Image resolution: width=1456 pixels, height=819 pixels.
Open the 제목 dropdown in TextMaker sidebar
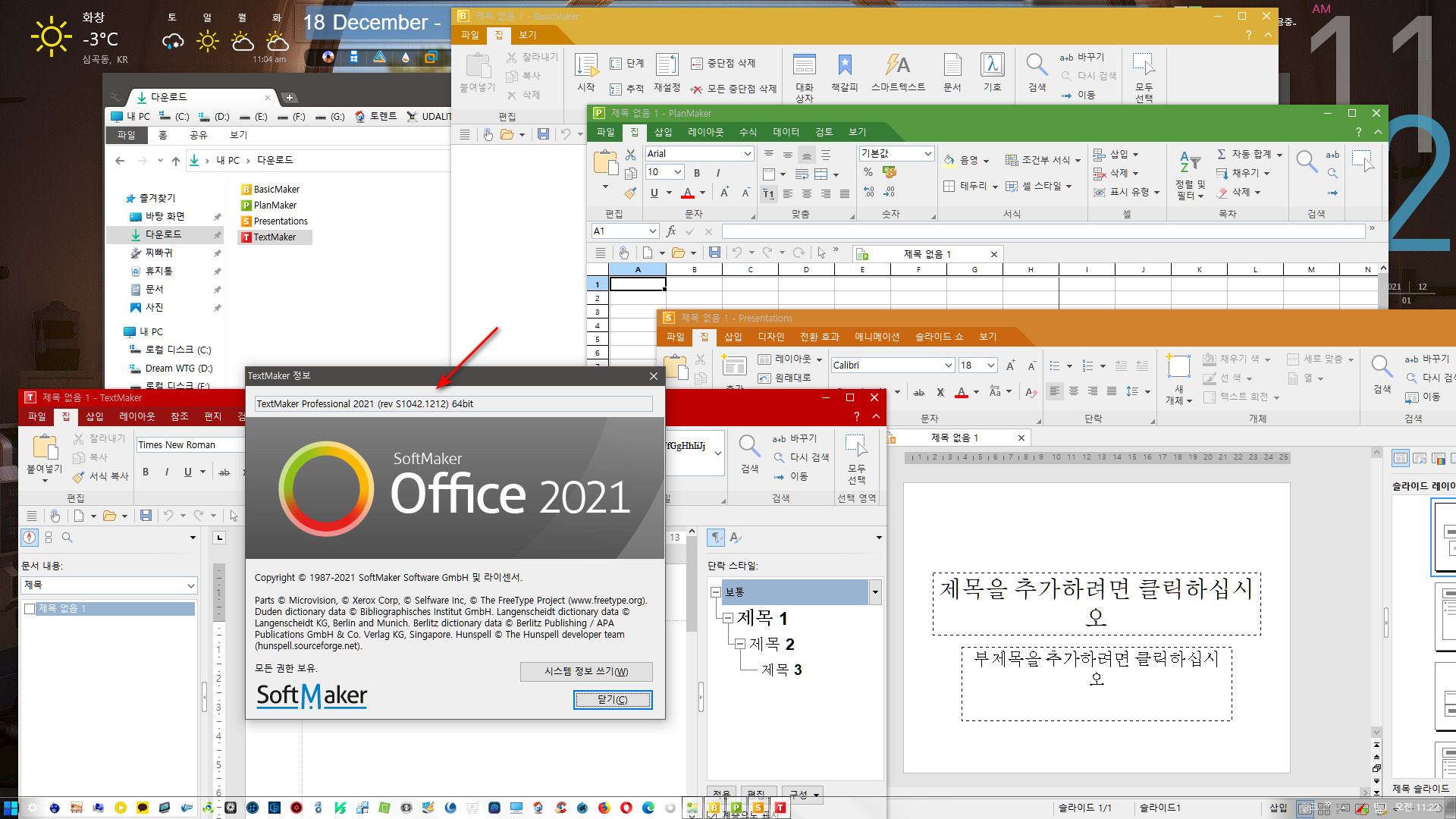tap(191, 585)
